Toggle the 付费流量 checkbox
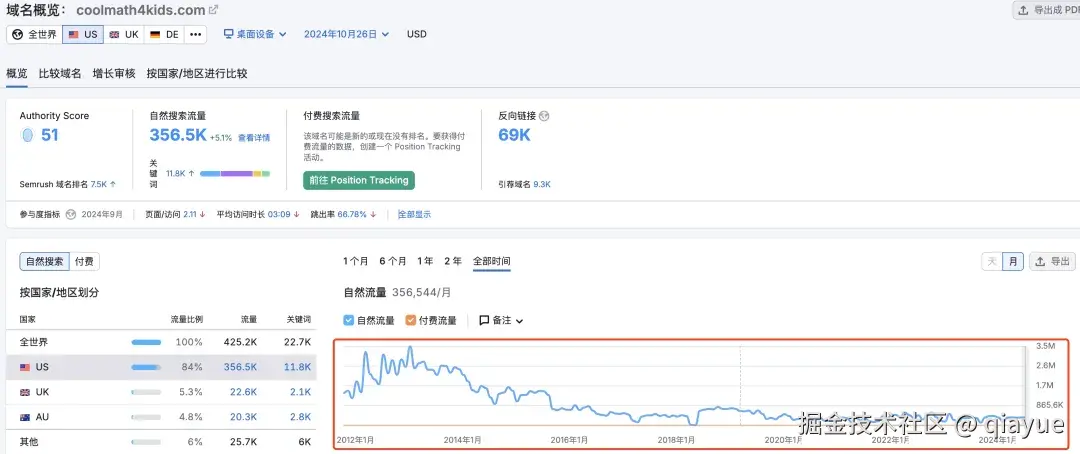This screenshot has height=454, width=1080. 411,320
